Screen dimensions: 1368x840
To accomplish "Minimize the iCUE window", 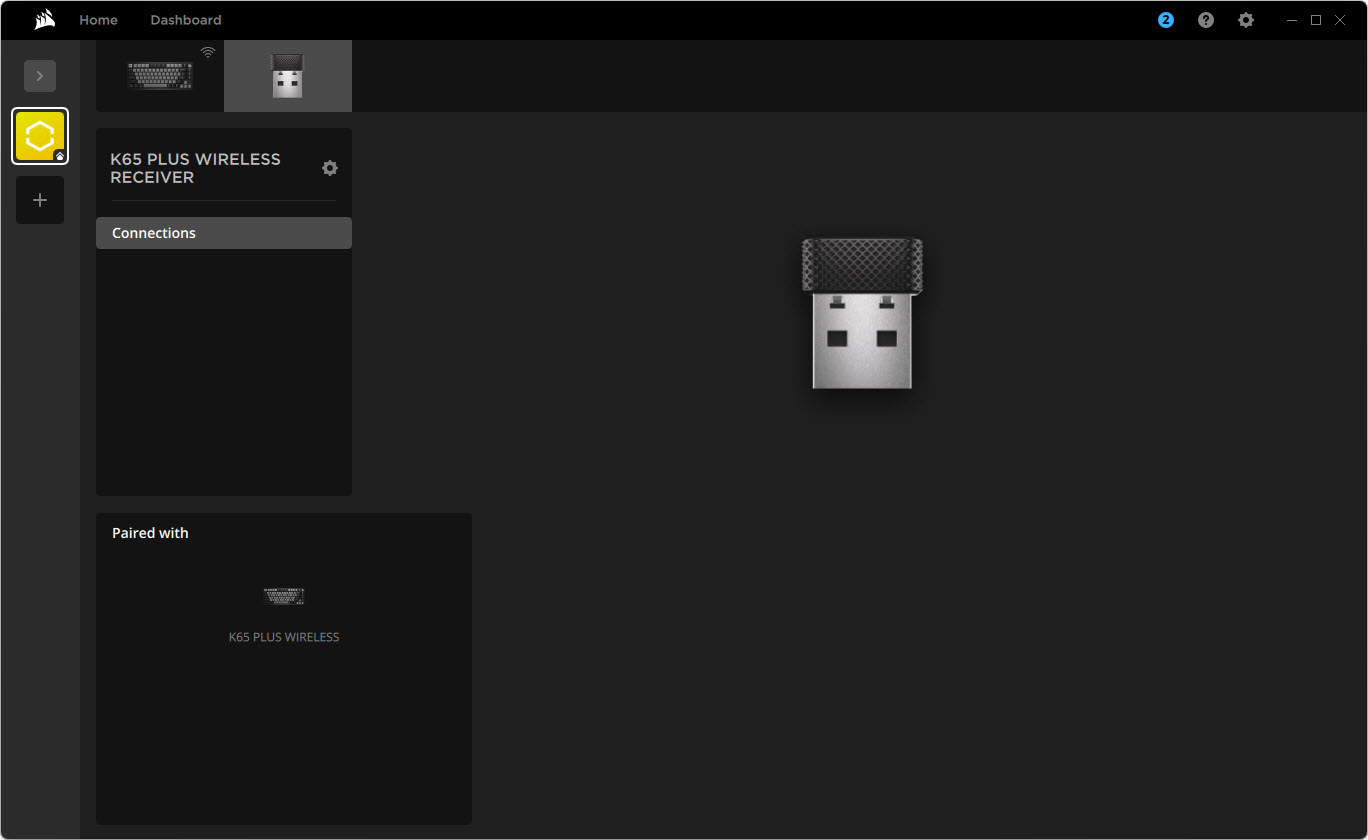I will click(1293, 20).
